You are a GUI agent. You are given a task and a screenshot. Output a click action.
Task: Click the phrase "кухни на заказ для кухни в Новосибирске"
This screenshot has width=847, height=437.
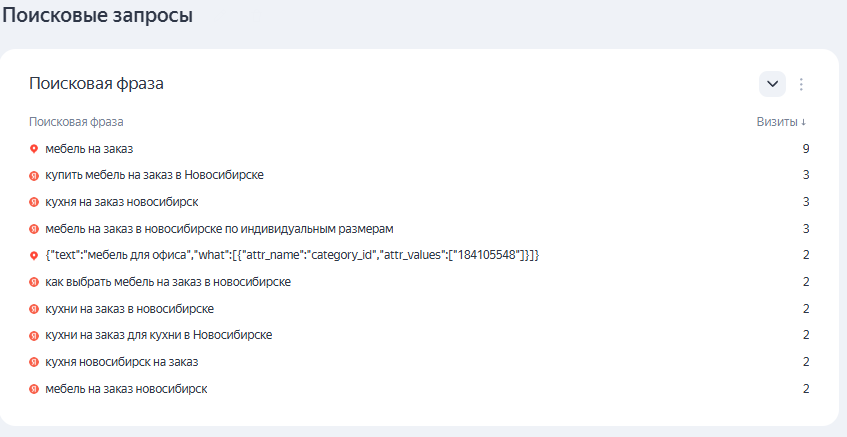tap(158, 335)
